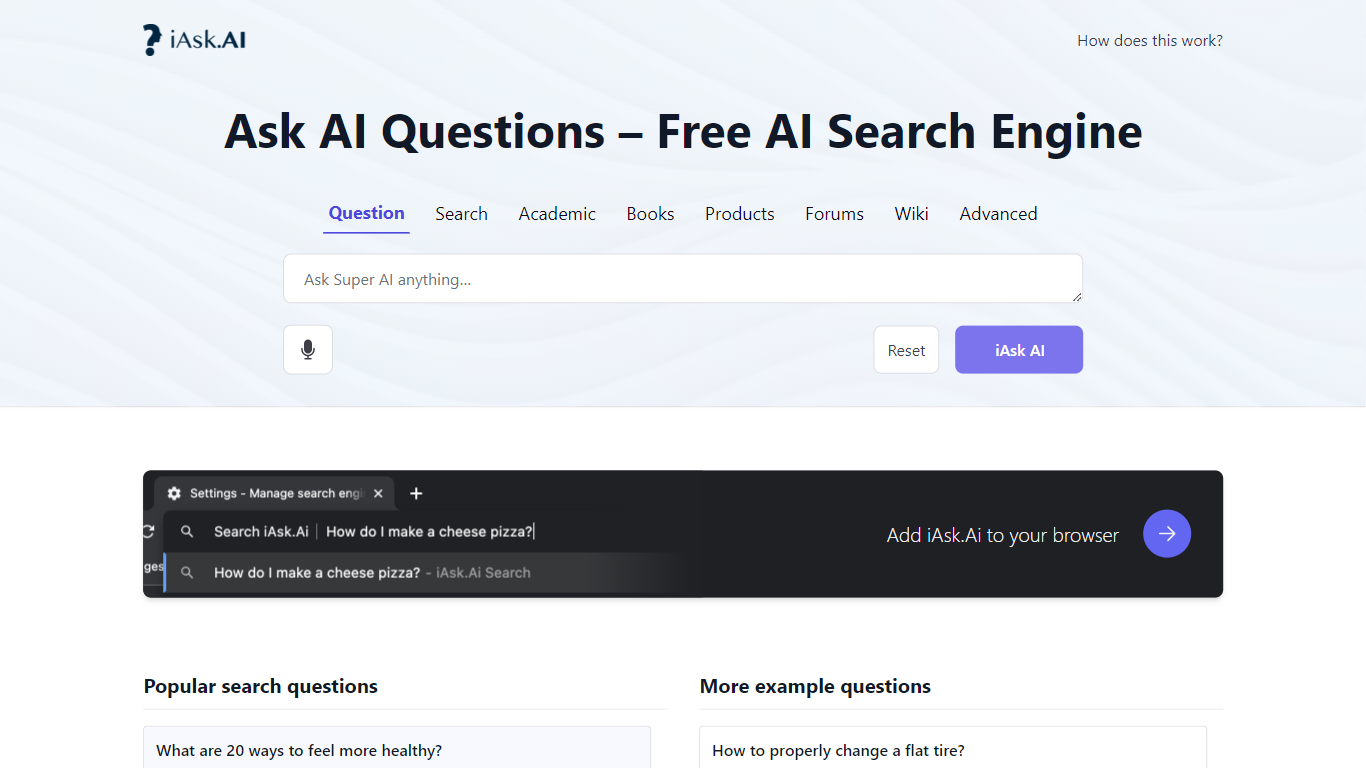Choose the Products tab
Image resolution: width=1366 pixels, height=768 pixels.
pos(739,214)
